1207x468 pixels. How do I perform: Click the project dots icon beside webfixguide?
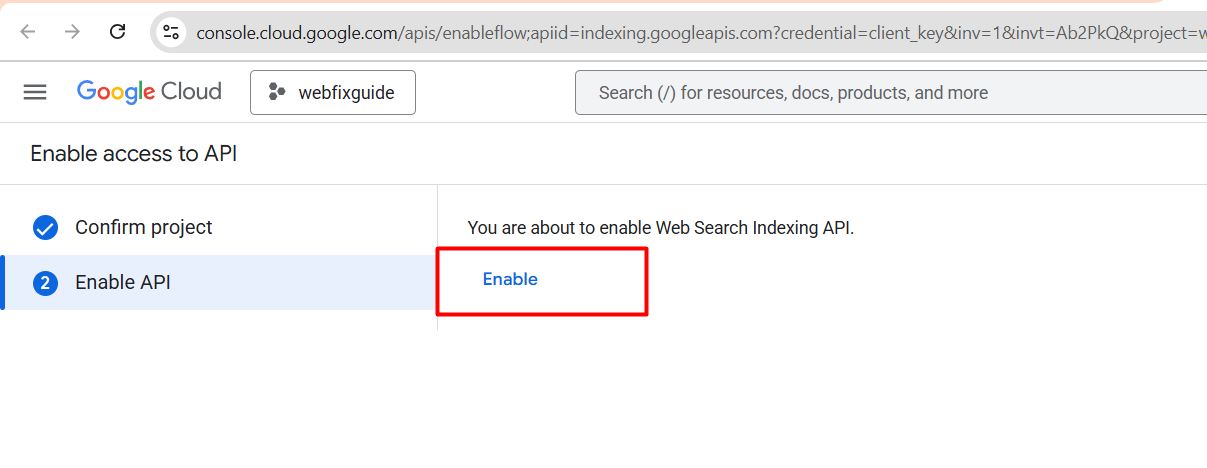(277, 93)
